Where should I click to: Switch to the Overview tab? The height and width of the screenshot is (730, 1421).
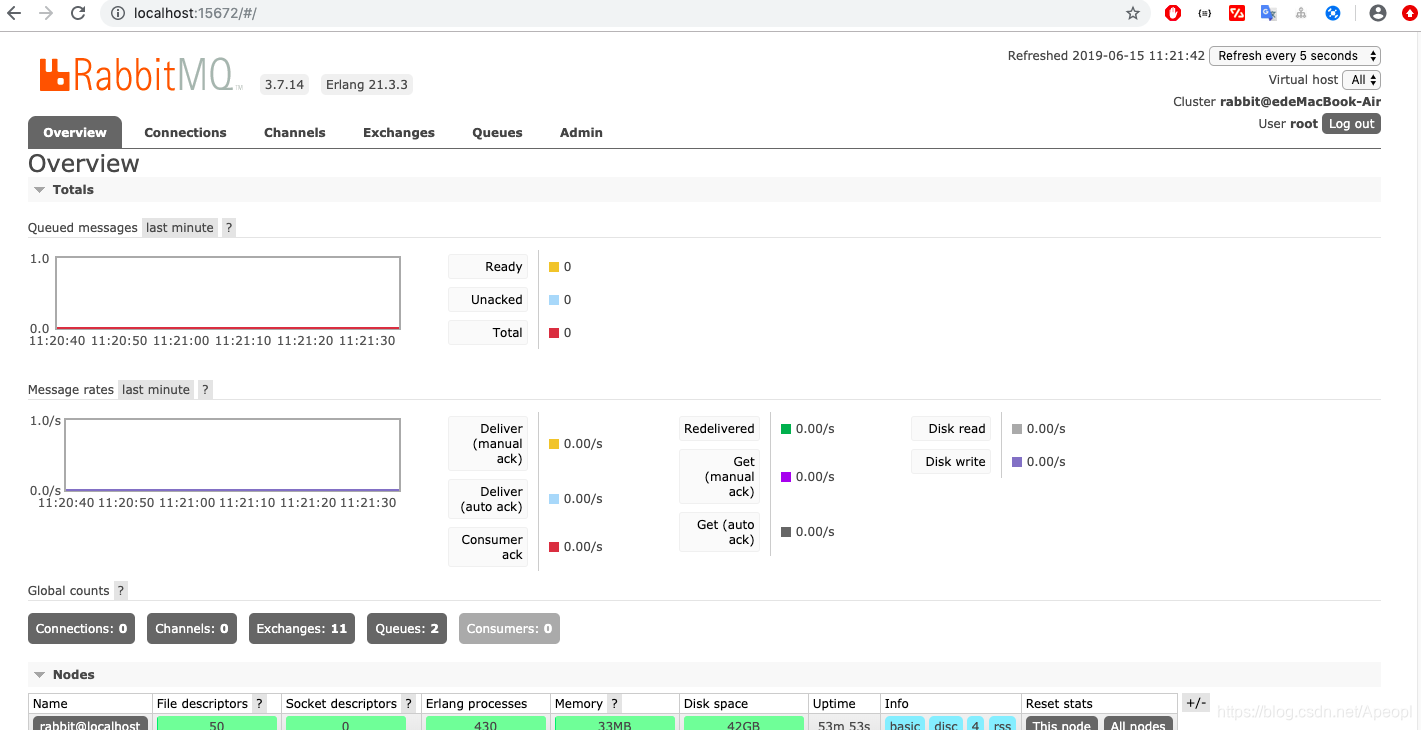tap(75, 132)
